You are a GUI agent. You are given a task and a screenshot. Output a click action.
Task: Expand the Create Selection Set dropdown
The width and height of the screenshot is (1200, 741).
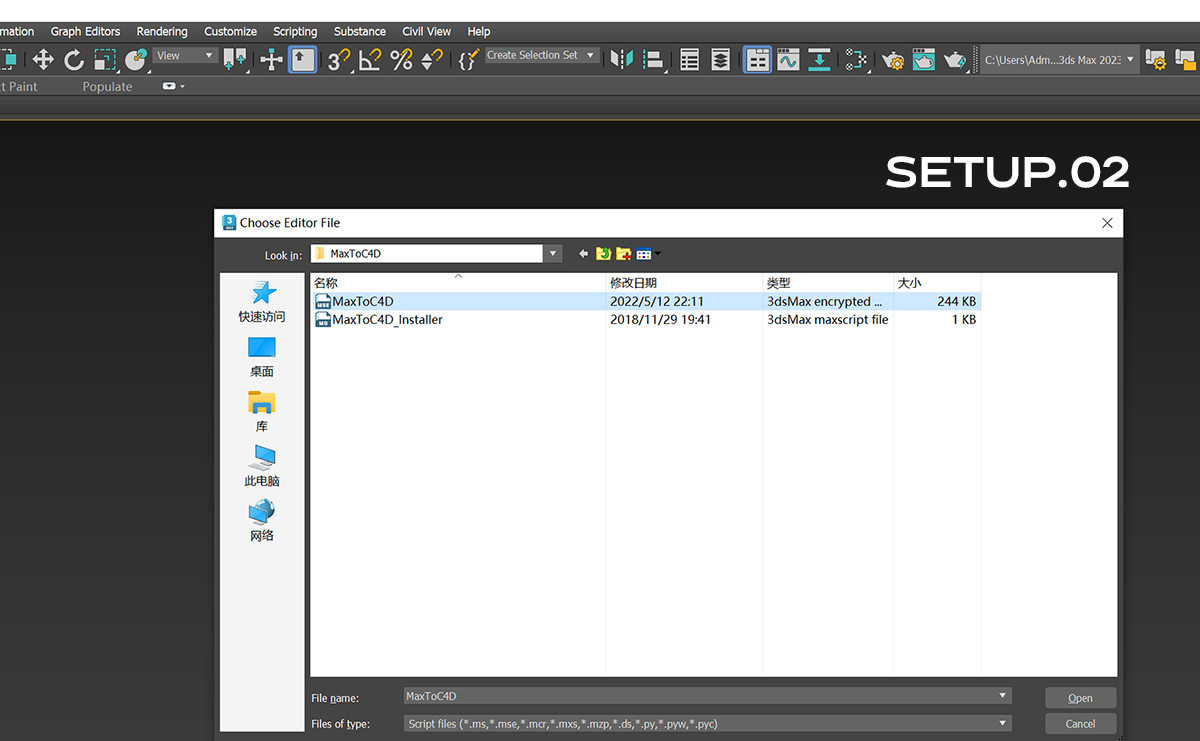point(590,56)
